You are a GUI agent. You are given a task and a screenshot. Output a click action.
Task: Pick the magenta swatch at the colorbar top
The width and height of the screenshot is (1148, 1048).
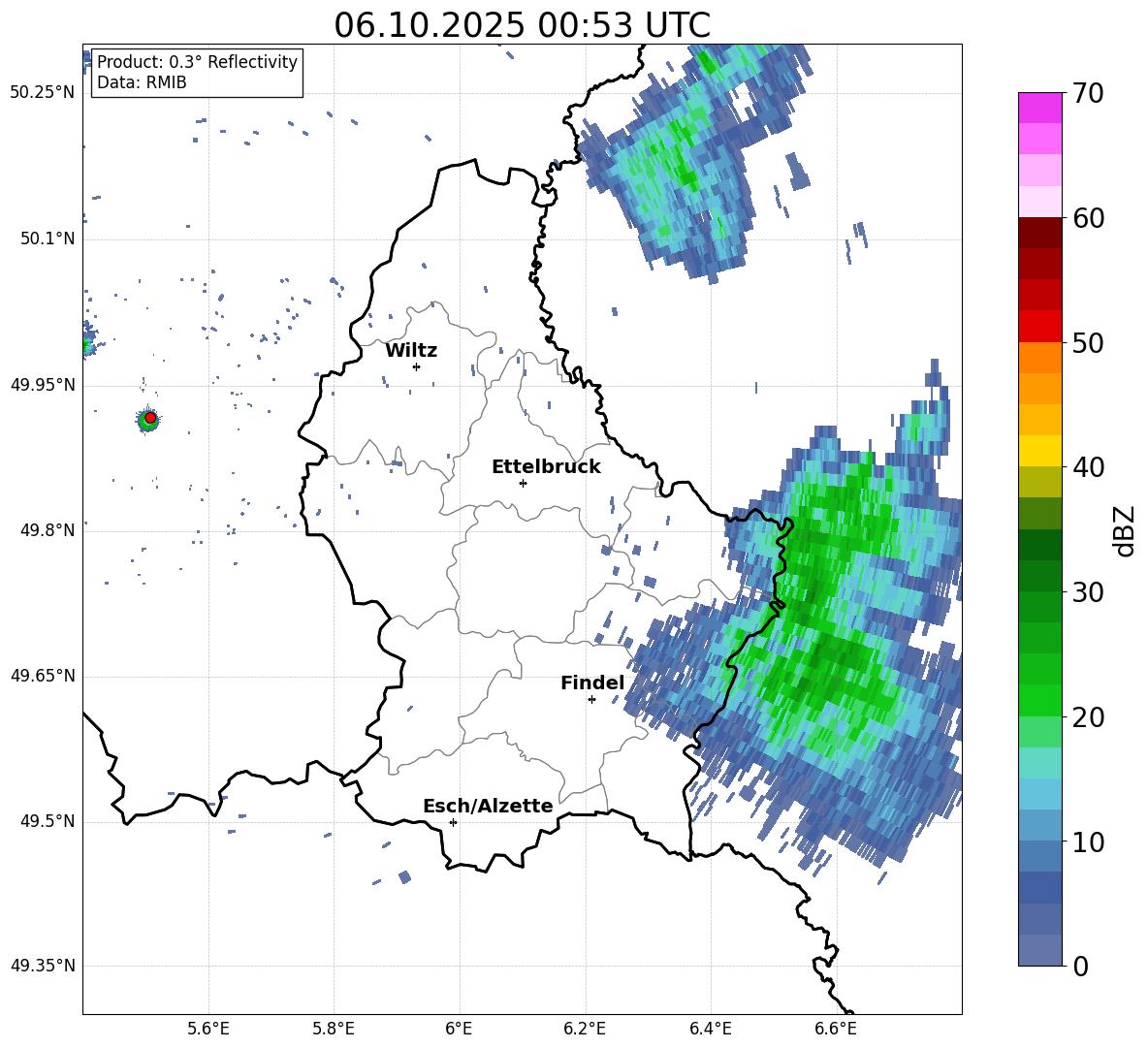[x=1039, y=108]
